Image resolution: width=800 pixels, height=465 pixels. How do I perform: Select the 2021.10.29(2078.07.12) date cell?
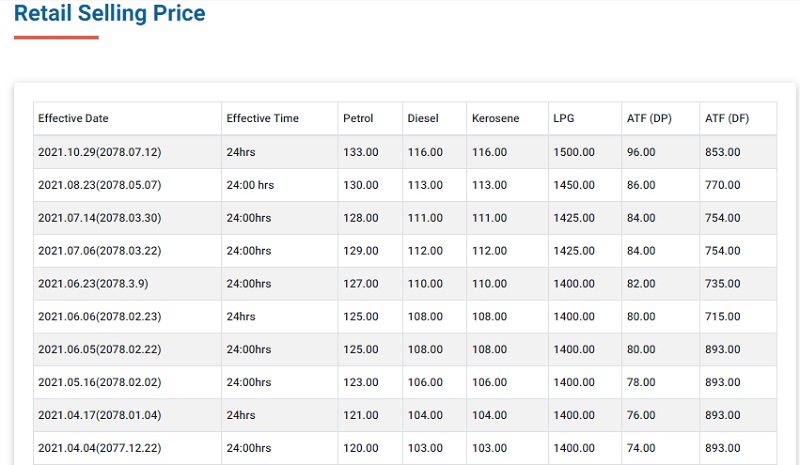point(99,152)
